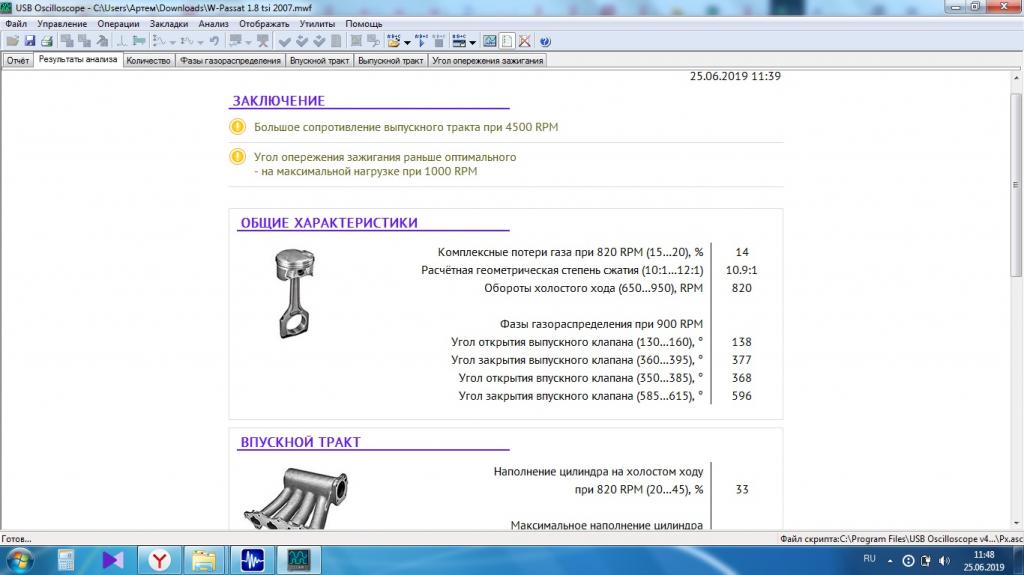
Task: Switch to the Отчёт tab
Action: click(18, 60)
